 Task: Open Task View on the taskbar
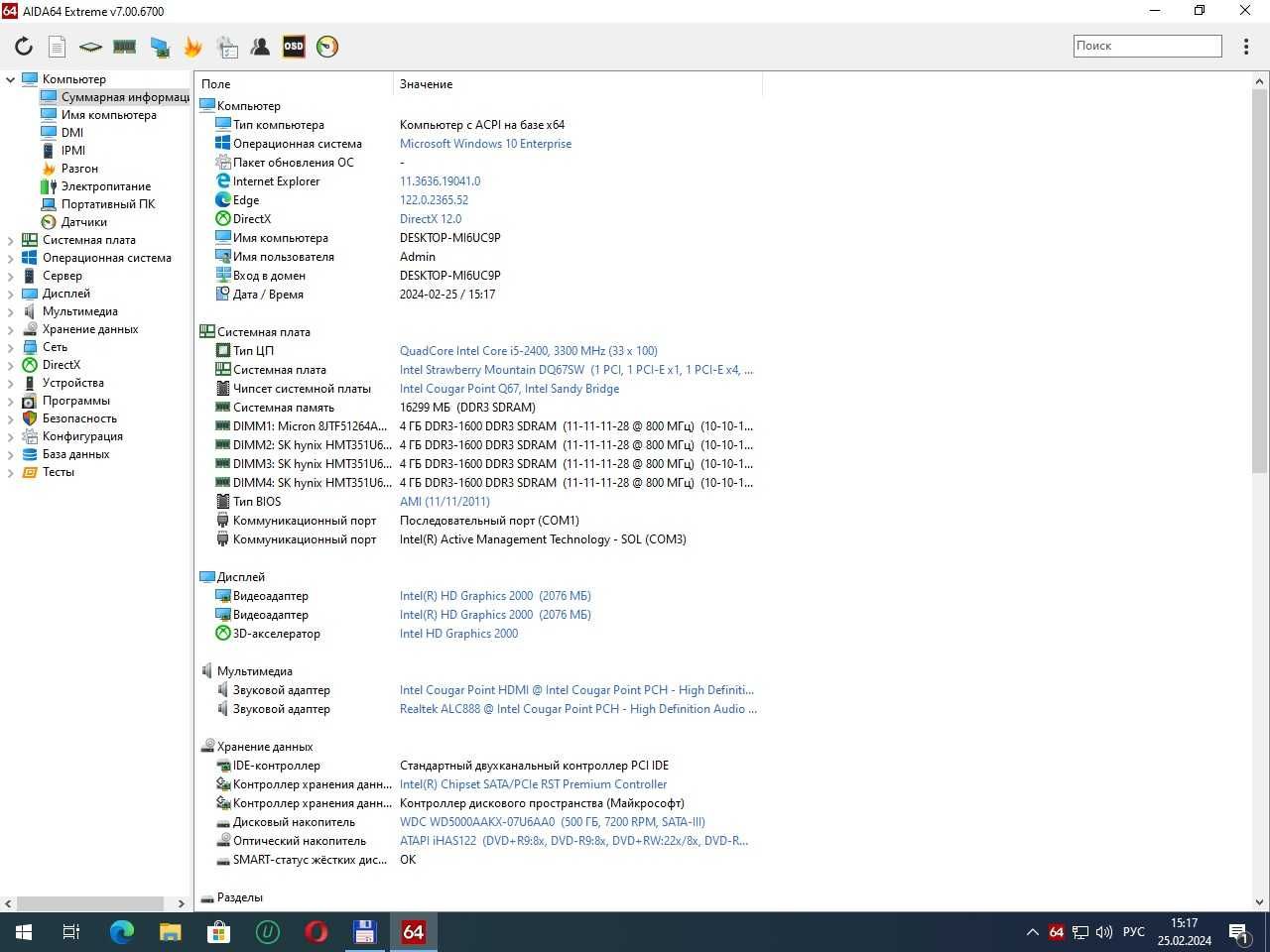coord(71,932)
